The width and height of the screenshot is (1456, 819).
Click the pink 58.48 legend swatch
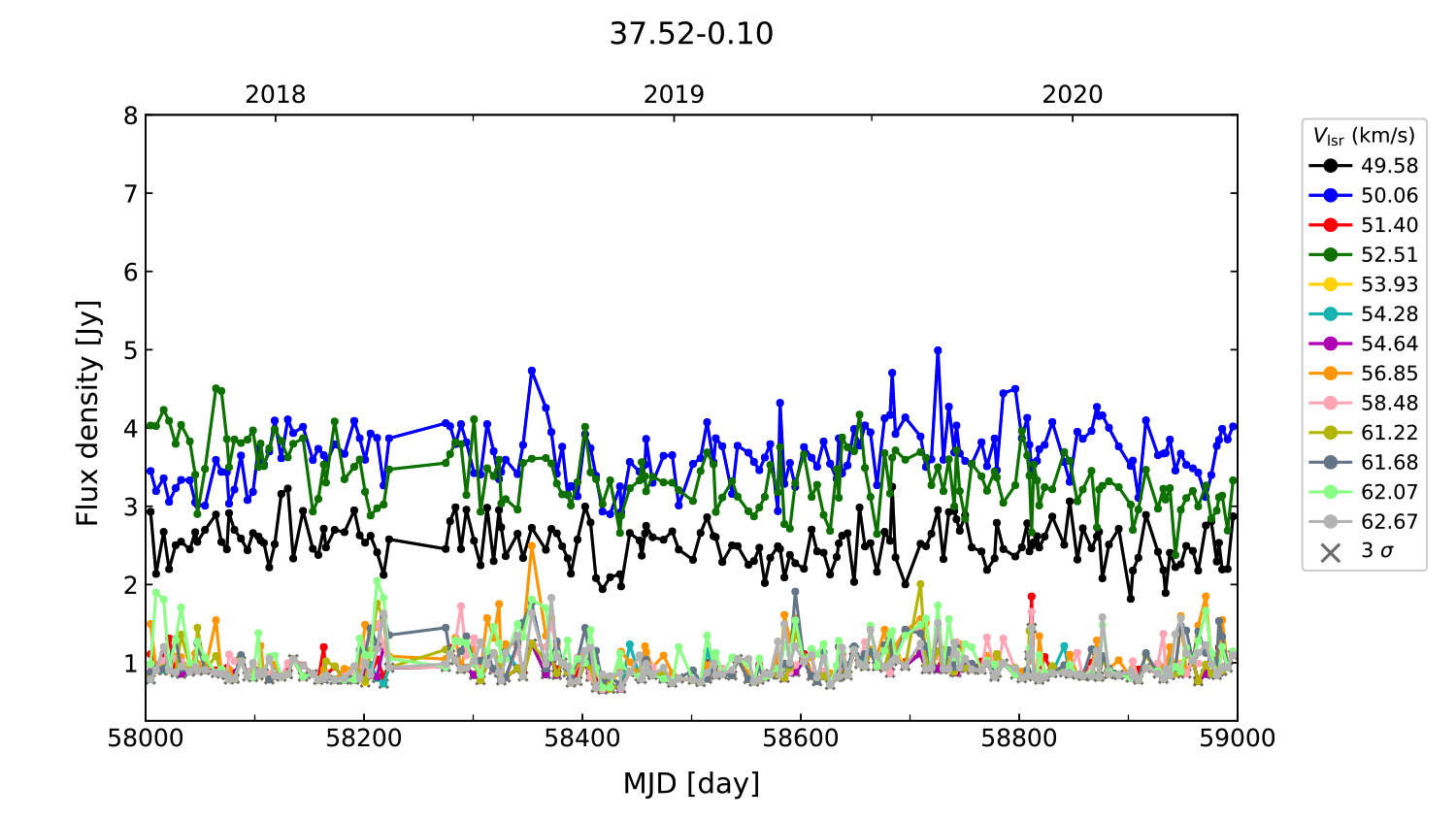pos(1330,403)
